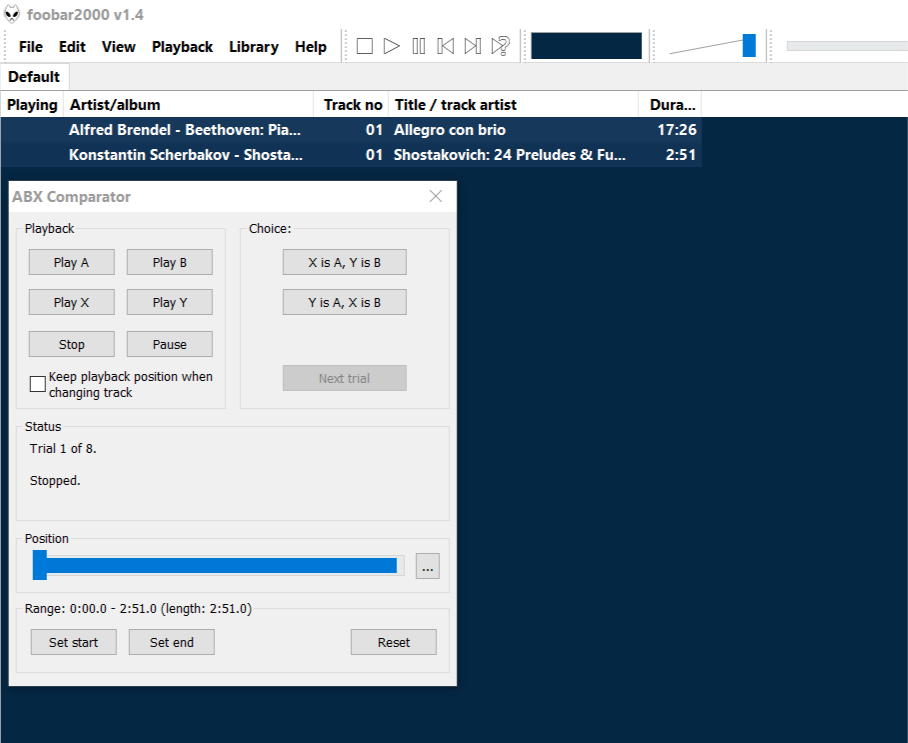Image resolution: width=908 pixels, height=743 pixels.
Task: Click the Play icon in the toolbar
Action: coord(391,46)
